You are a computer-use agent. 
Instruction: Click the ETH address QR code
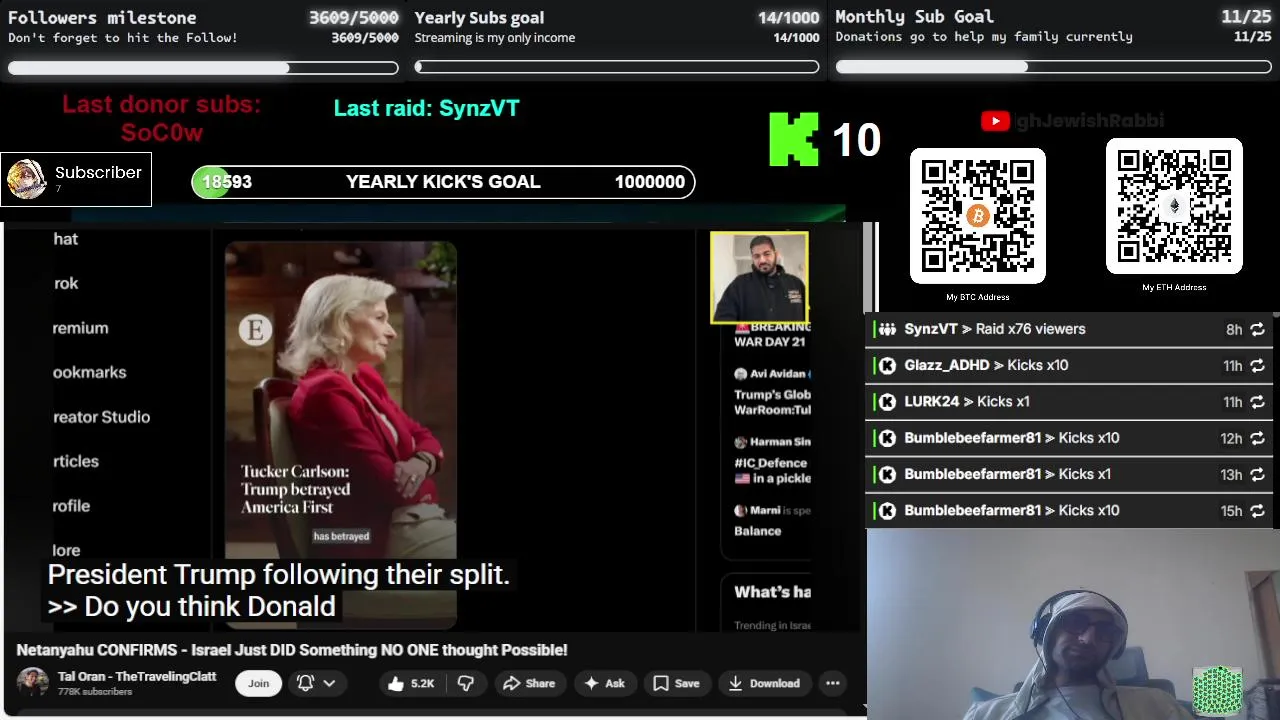click(x=1174, y=206)
